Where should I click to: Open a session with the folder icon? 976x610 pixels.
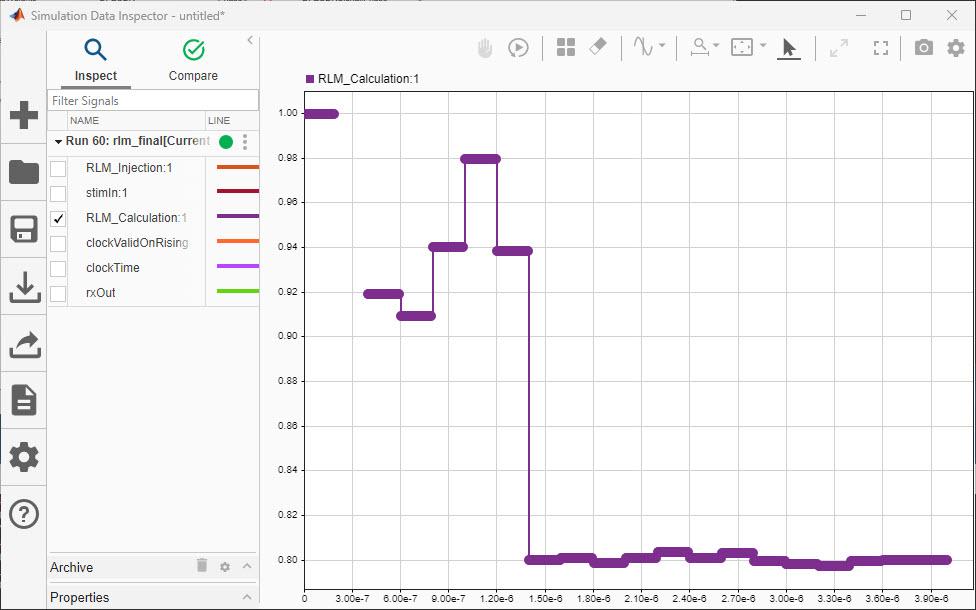(23, 172)
